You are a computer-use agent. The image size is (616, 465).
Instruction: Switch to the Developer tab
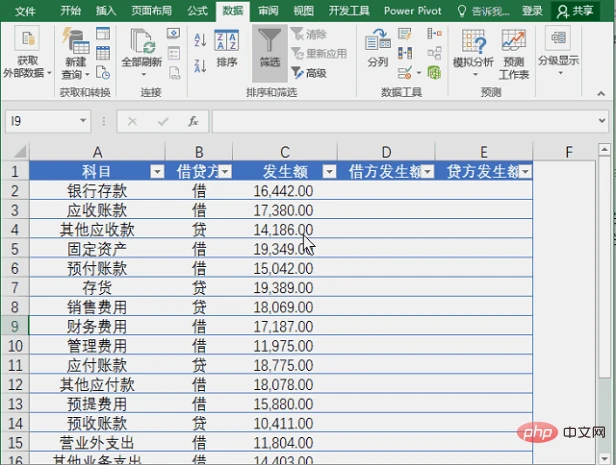pyautogui.click(x=349, y=11)
